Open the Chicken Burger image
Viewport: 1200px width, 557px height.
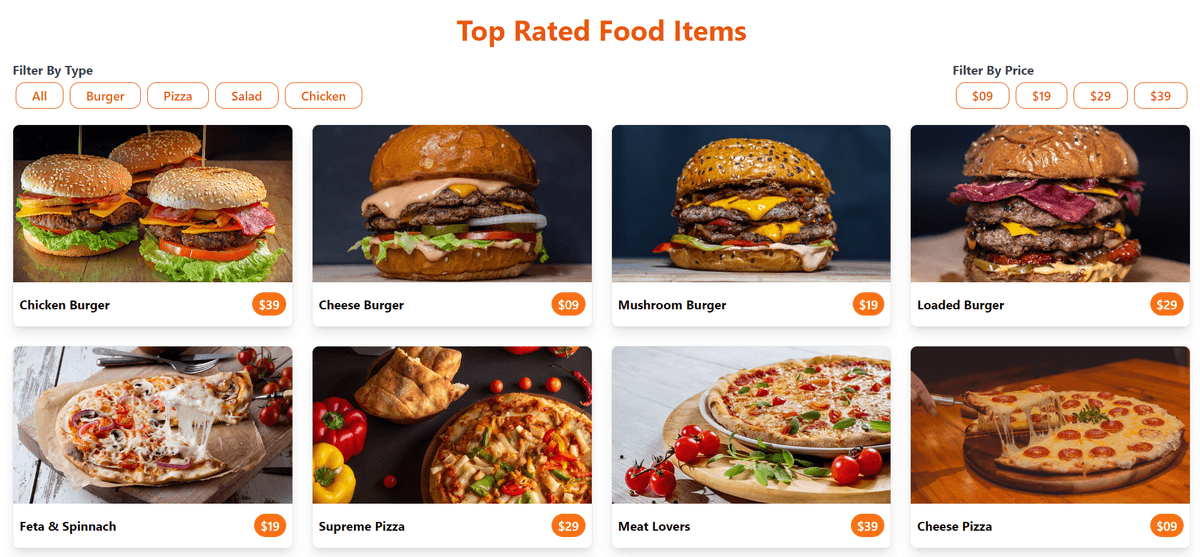[x=153, y=204]
